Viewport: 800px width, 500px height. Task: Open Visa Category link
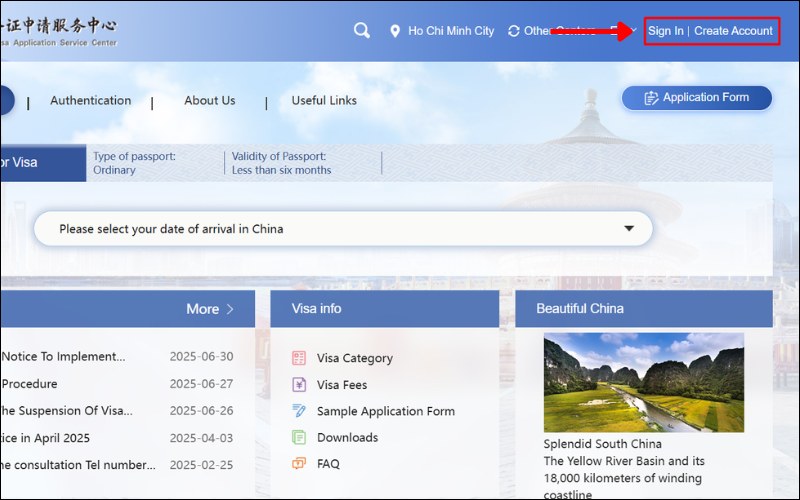355,358
